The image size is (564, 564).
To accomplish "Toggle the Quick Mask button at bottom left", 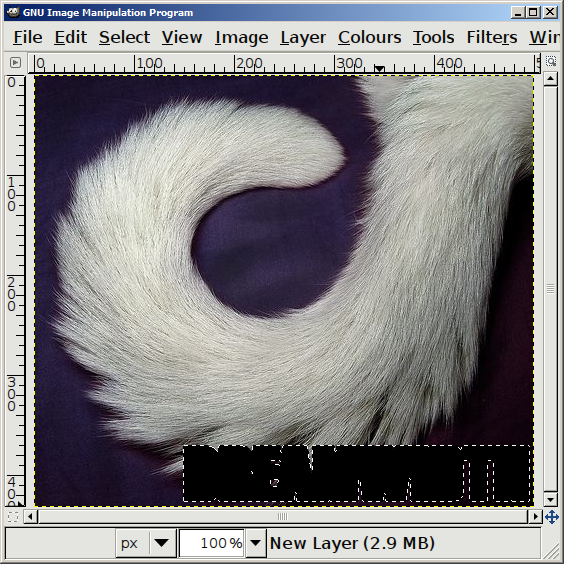I will coord(13,517).
